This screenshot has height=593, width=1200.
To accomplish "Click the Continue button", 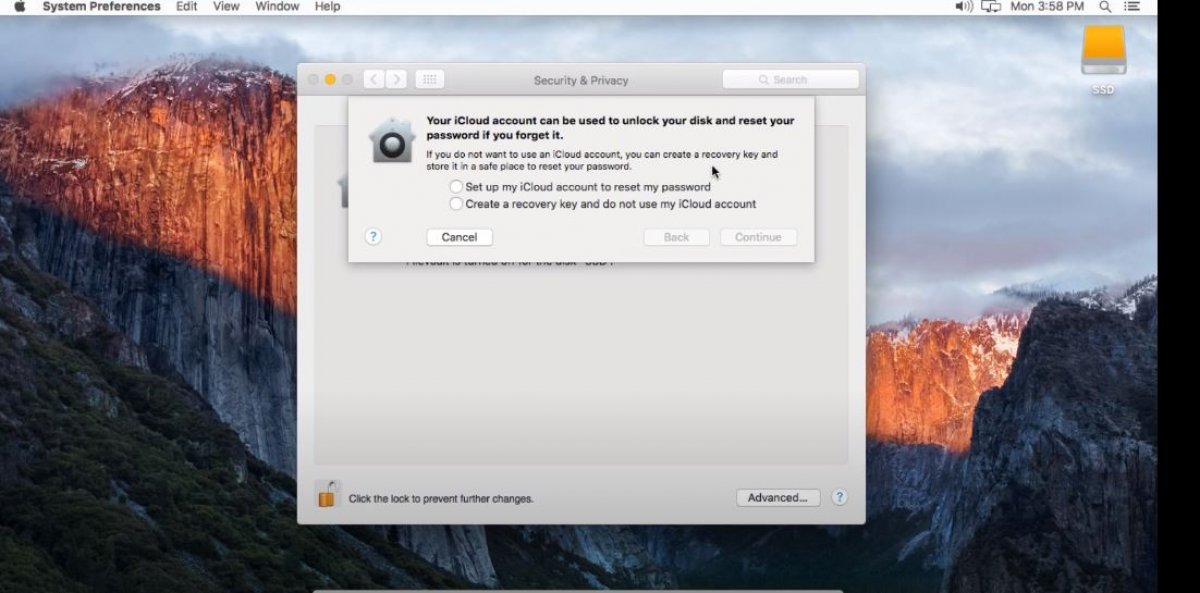I will (758, 237).
